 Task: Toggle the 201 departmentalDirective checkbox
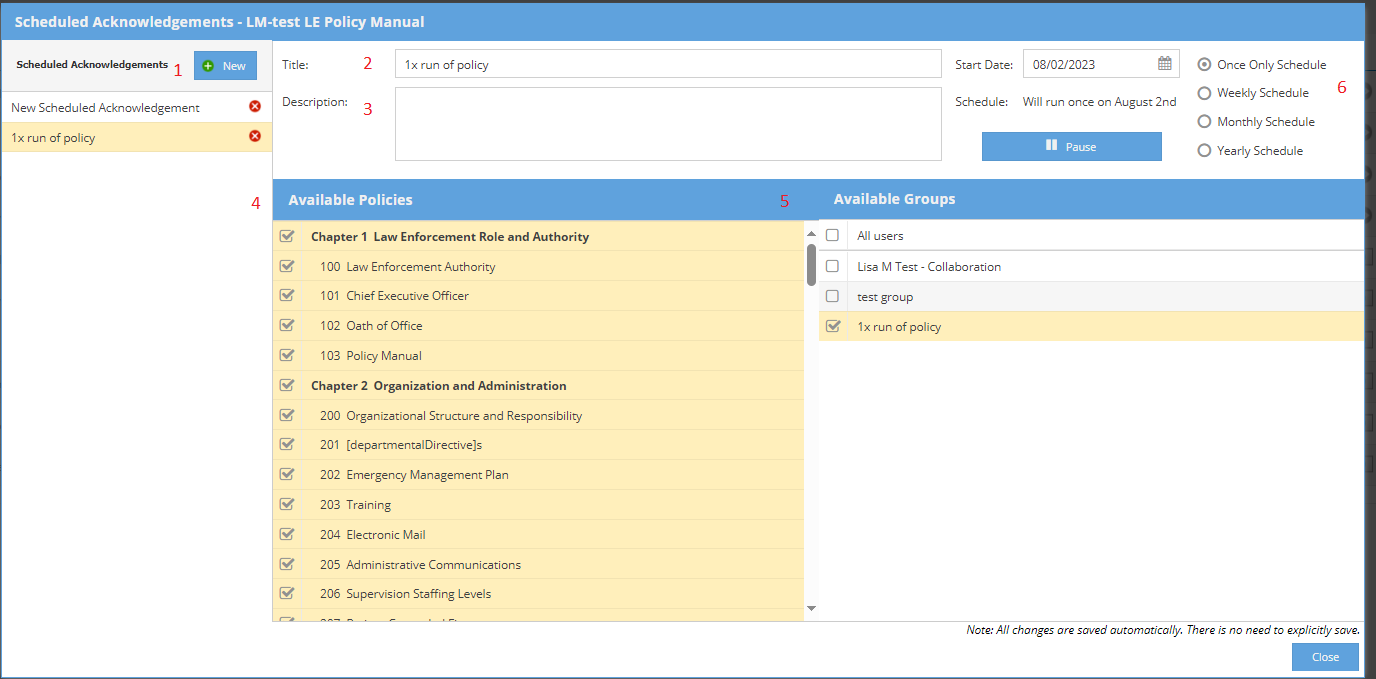pos(287,444)
